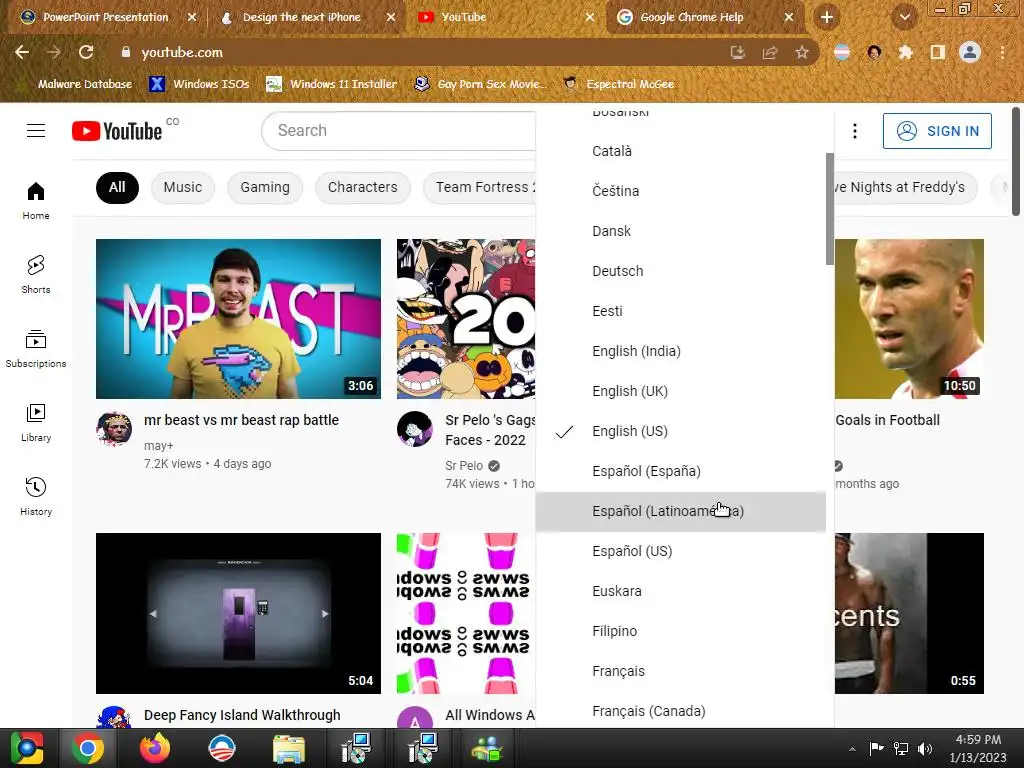Click the volume icon in system tray

(x=925, y=749)
